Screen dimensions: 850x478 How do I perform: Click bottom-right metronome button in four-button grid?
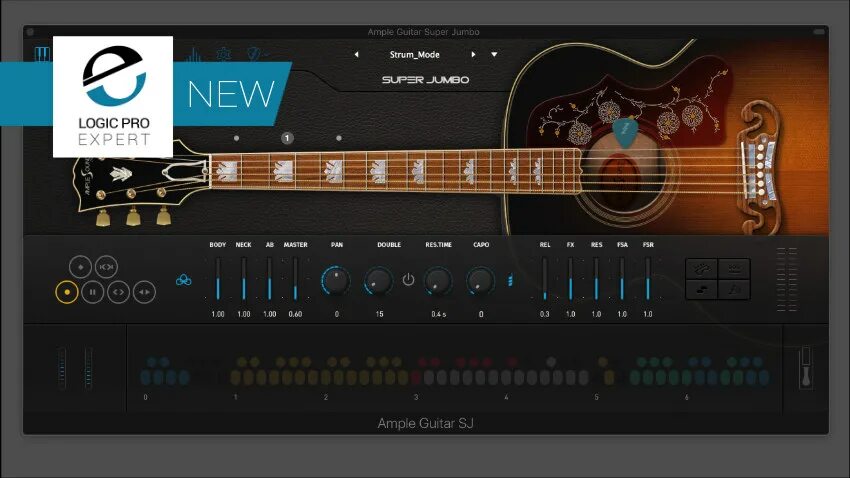735,290
